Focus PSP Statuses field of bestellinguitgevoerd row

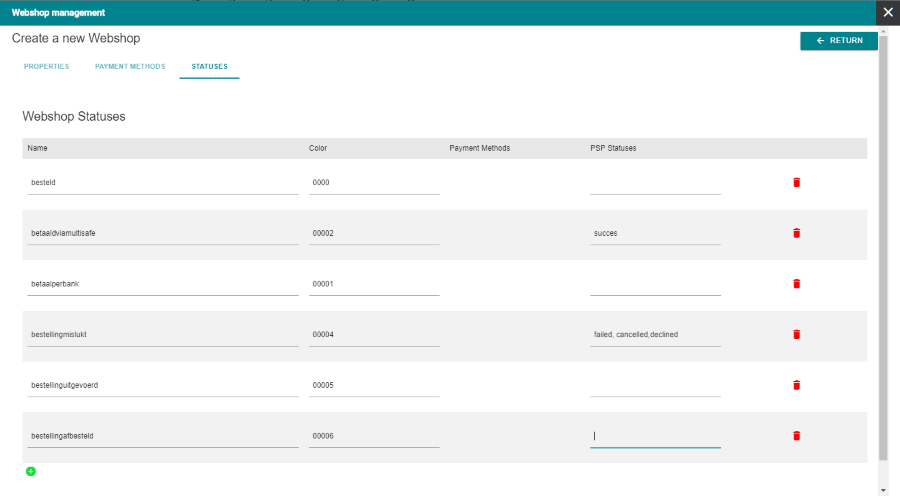coord(655,386)
